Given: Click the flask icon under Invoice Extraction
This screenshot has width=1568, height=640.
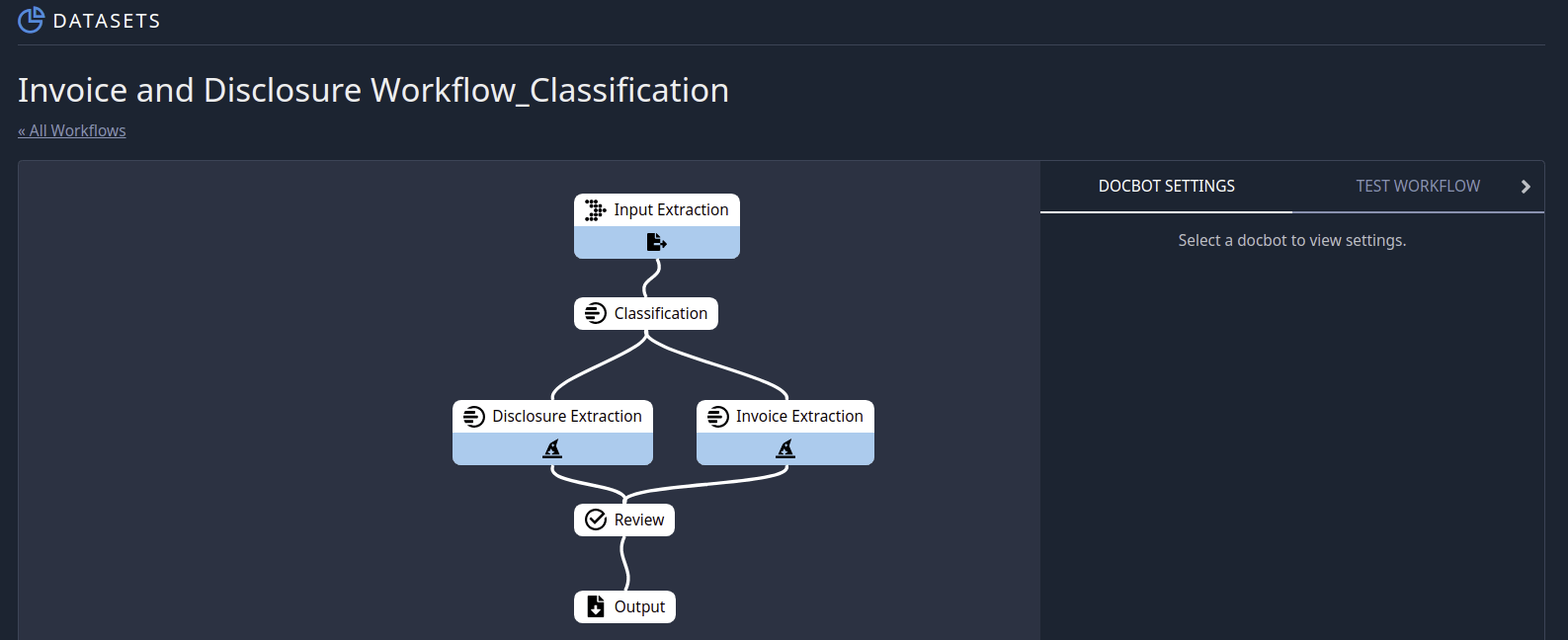Looking at the screenshot, I should click(784, 447).
